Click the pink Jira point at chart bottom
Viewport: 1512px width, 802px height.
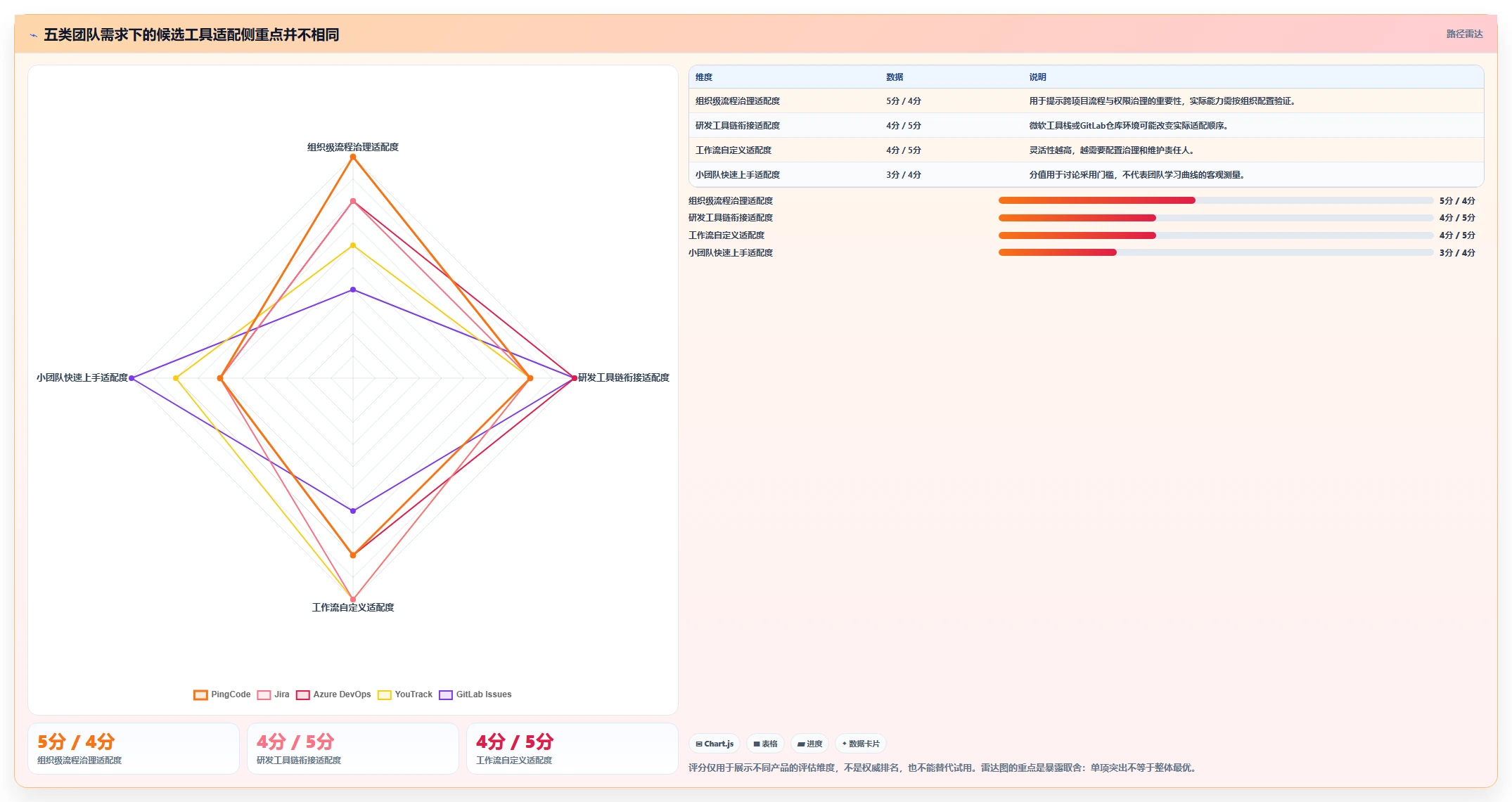[x=353, y=600]
